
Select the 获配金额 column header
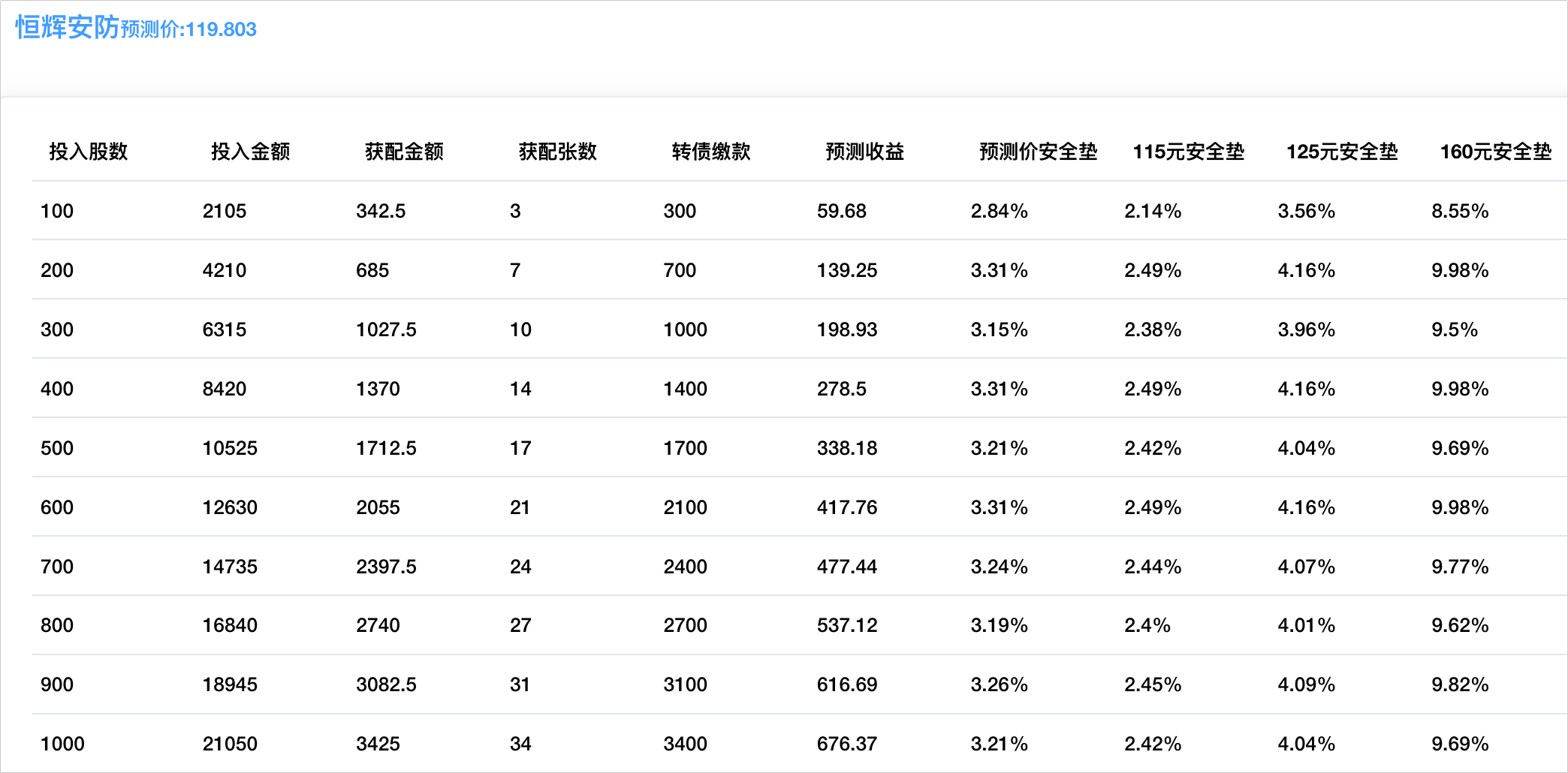point(404,152)
